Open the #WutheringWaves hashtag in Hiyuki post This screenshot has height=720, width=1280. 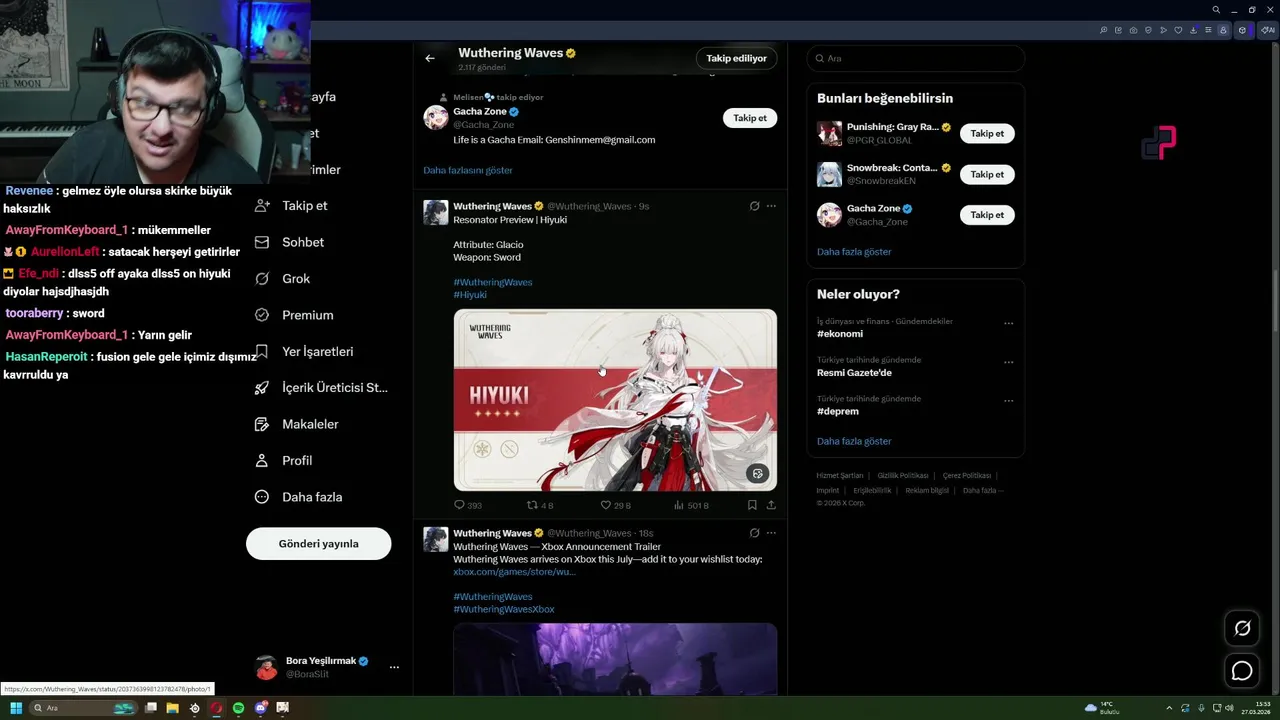pyautogui.click(x=493, y=282)
